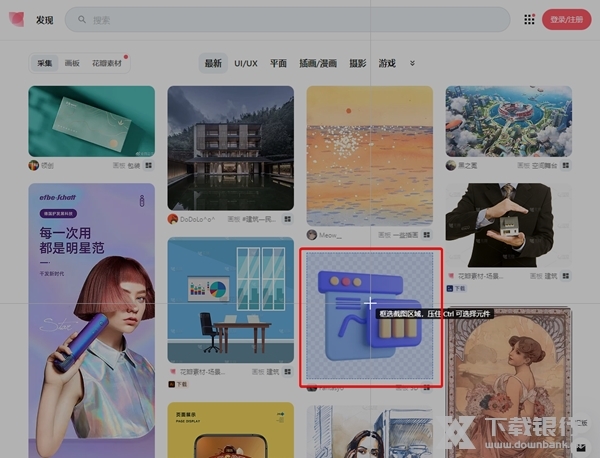
Task: Open the Meow__ username link
Action: (330, 235)
